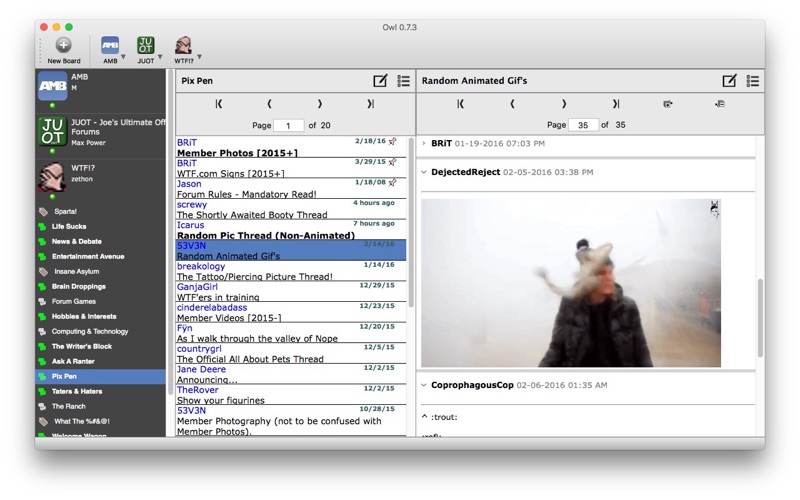Select Random Animated Gif's thread row
The height and width of the screenshot is (500, 800).
[x=291, y=251]
